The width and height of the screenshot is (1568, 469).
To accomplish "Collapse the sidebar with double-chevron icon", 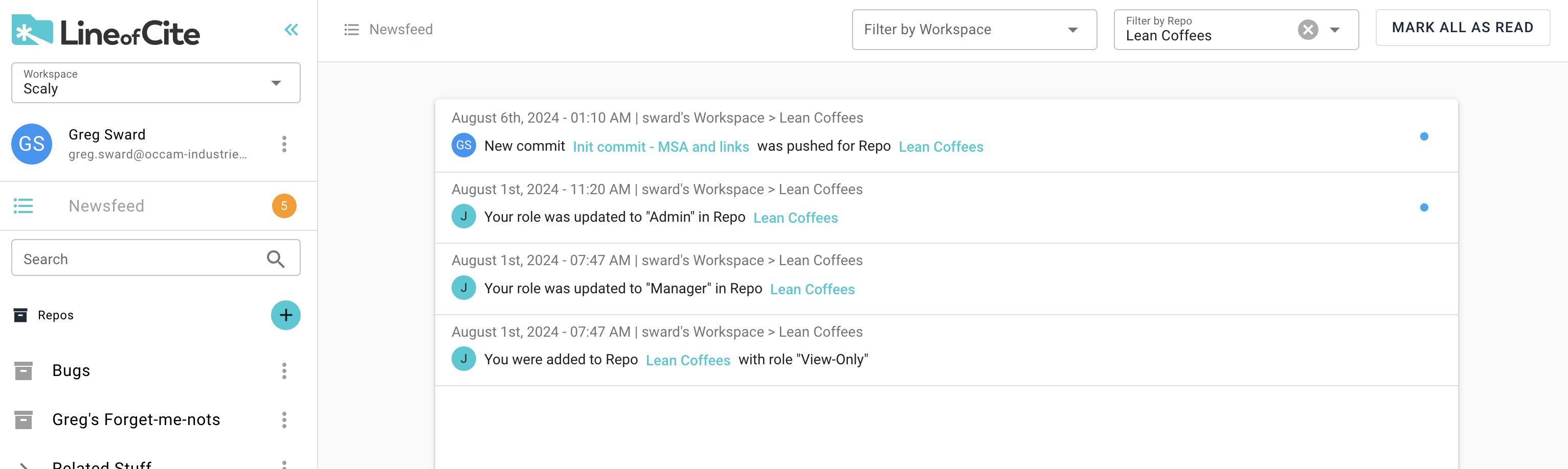I will tap(291, 30).
